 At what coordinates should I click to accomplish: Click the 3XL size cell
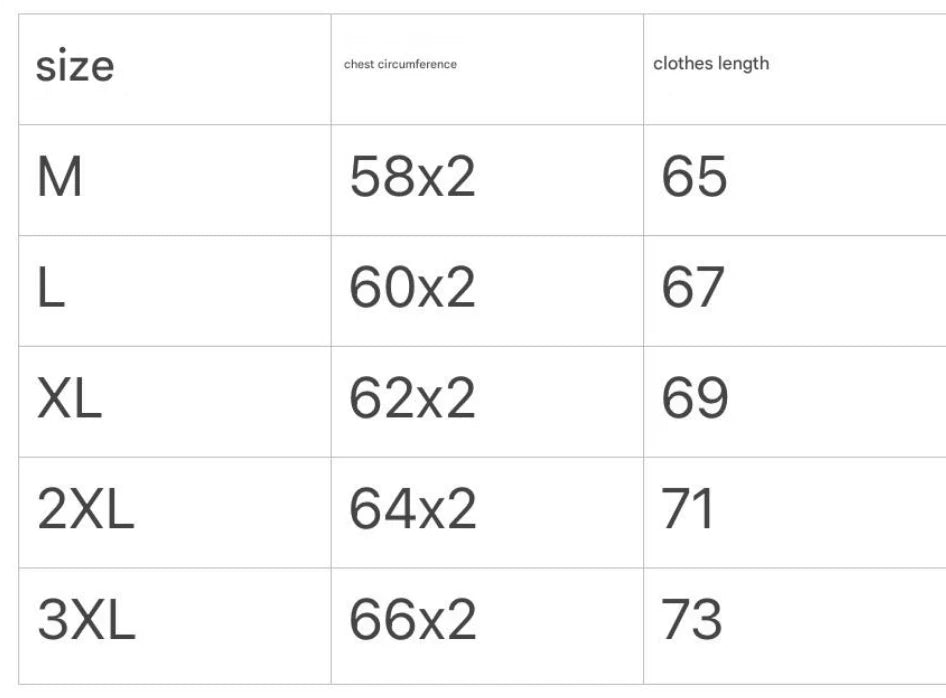85,622
